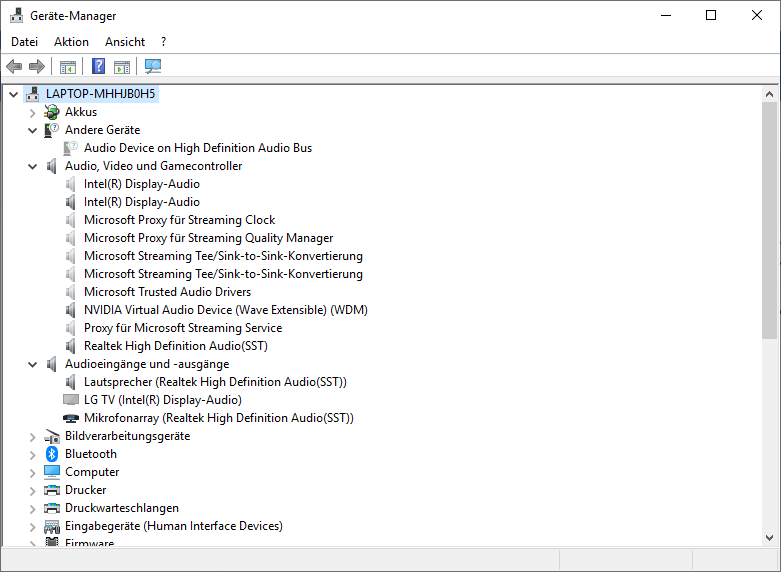This screenshot has width=781, height=572.
Task: Collapse the LAPTOP-MHHJB0H5 root node
Action: tap(14, 94)
